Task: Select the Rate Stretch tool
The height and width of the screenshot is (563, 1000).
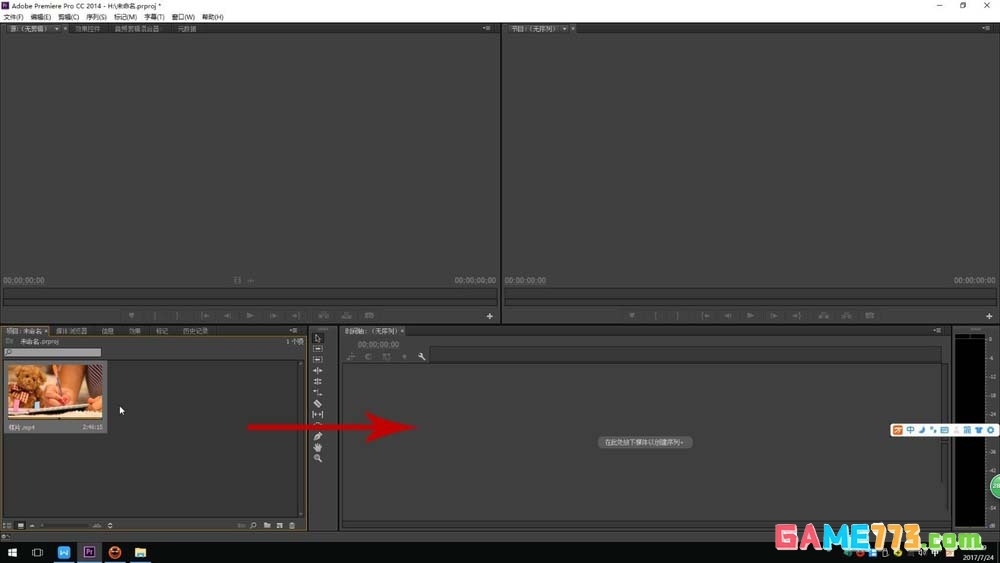Action: 318,392
